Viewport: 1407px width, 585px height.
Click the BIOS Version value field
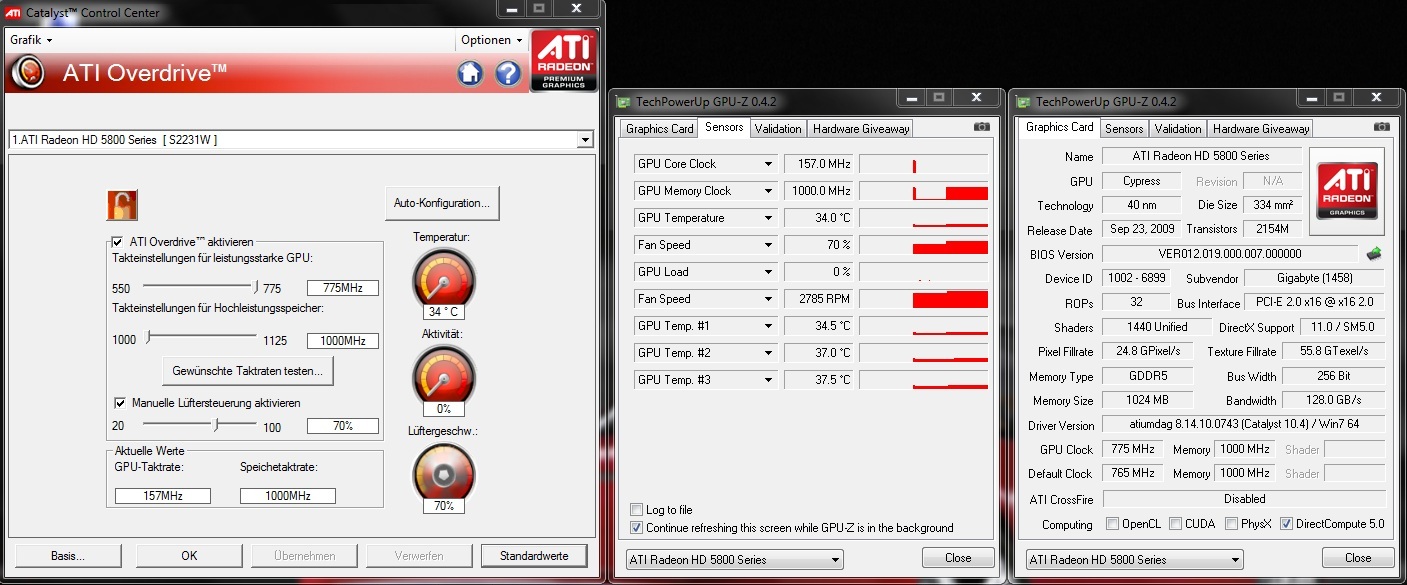coord(1230,254)
